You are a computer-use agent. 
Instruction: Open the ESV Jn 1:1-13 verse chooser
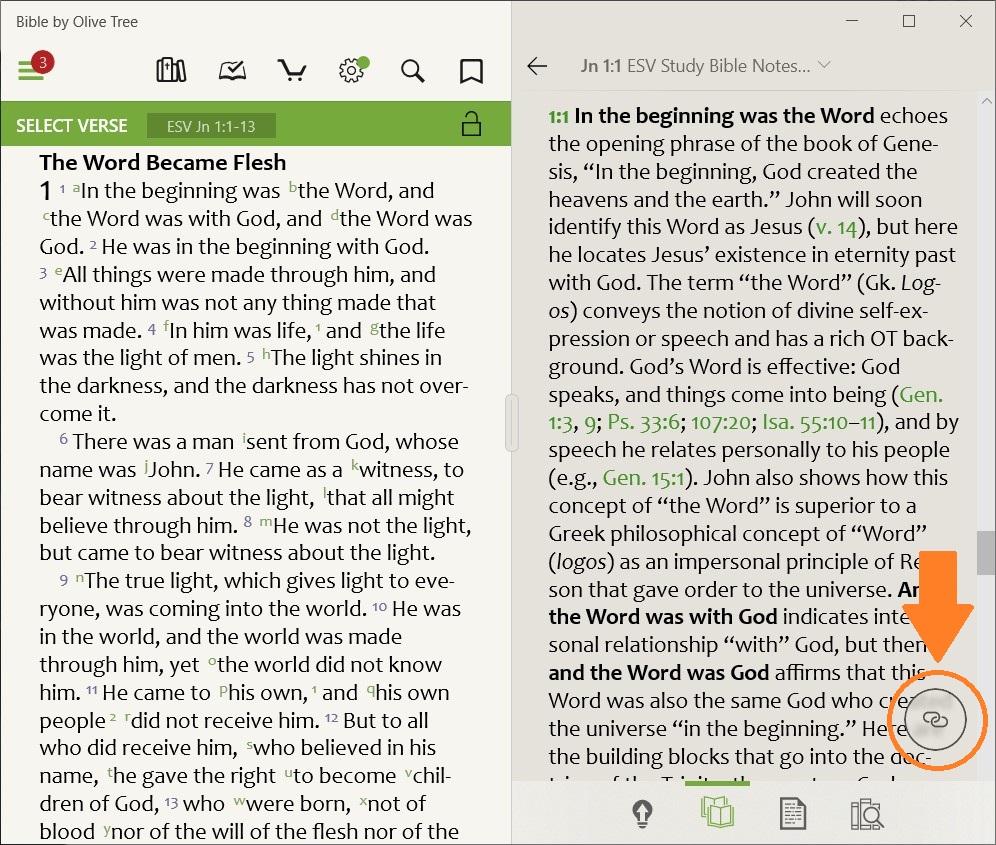[x=211, y=126]
